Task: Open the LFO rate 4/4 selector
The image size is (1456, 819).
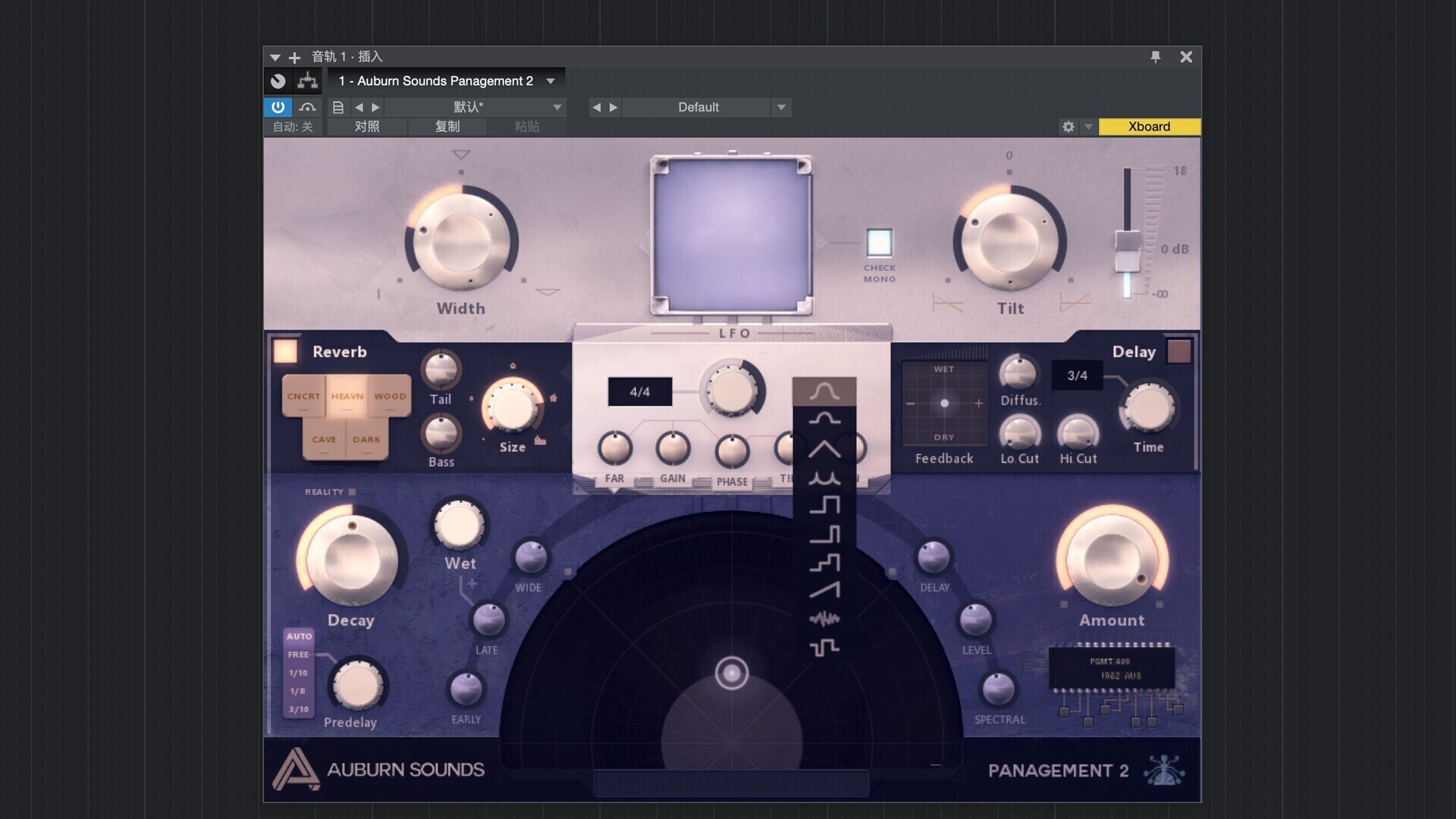Action: click(x=639, y=392)
